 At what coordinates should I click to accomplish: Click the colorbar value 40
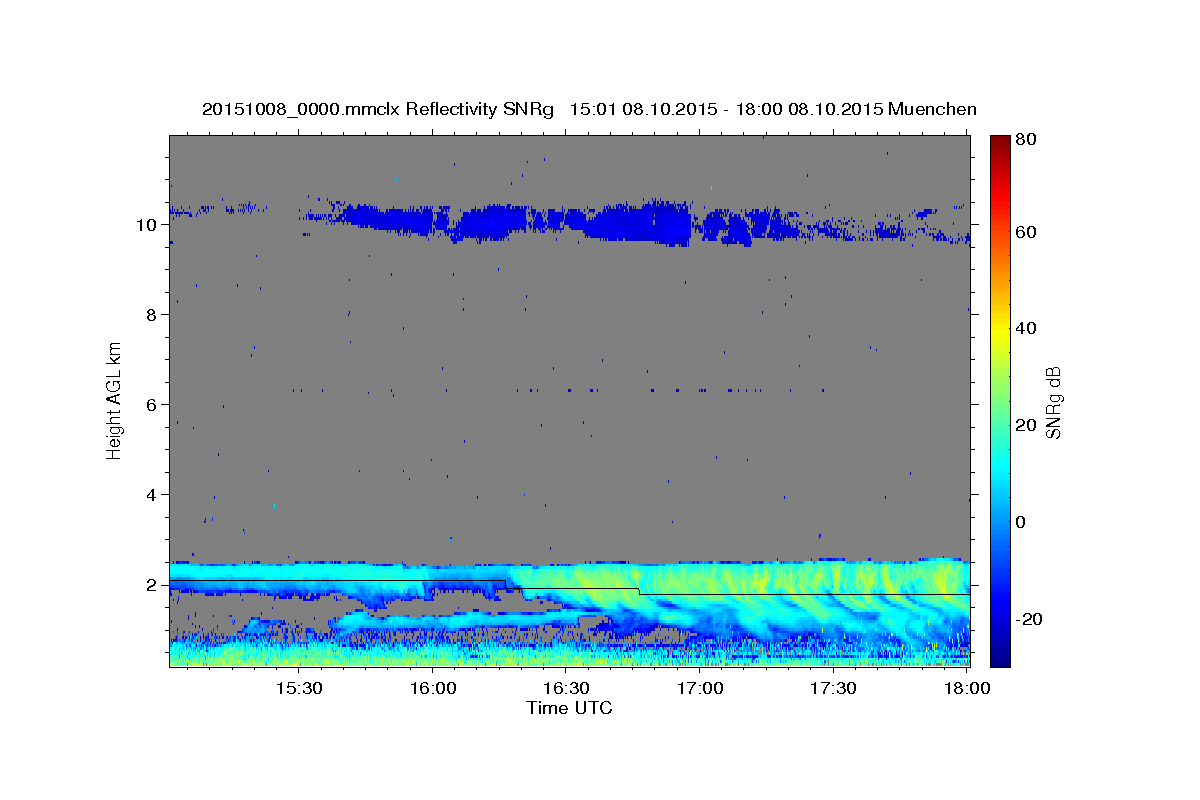pyautogui.click(x=1026, y=329)
